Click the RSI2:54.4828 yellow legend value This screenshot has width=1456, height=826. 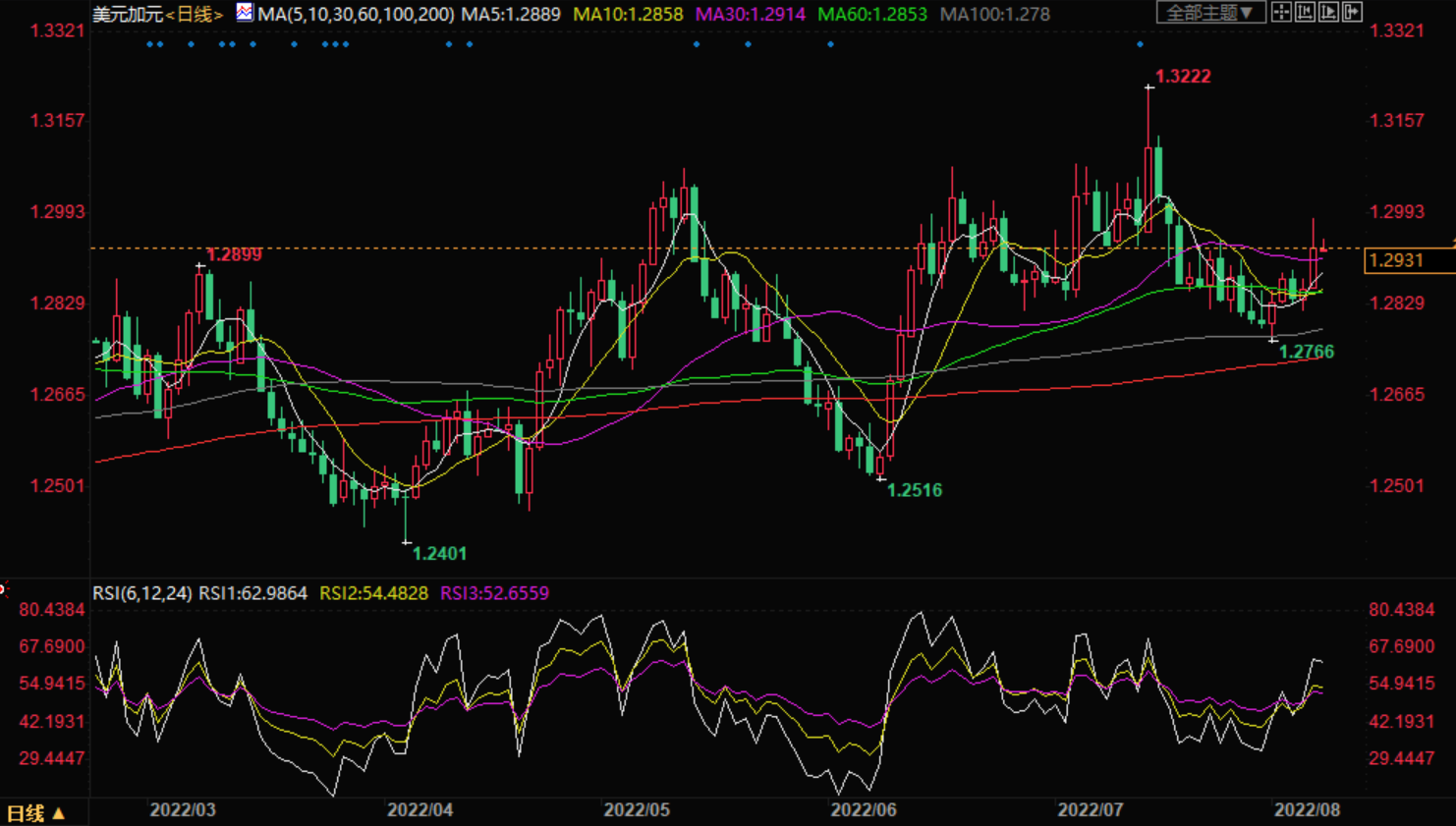tap(373, 593)
